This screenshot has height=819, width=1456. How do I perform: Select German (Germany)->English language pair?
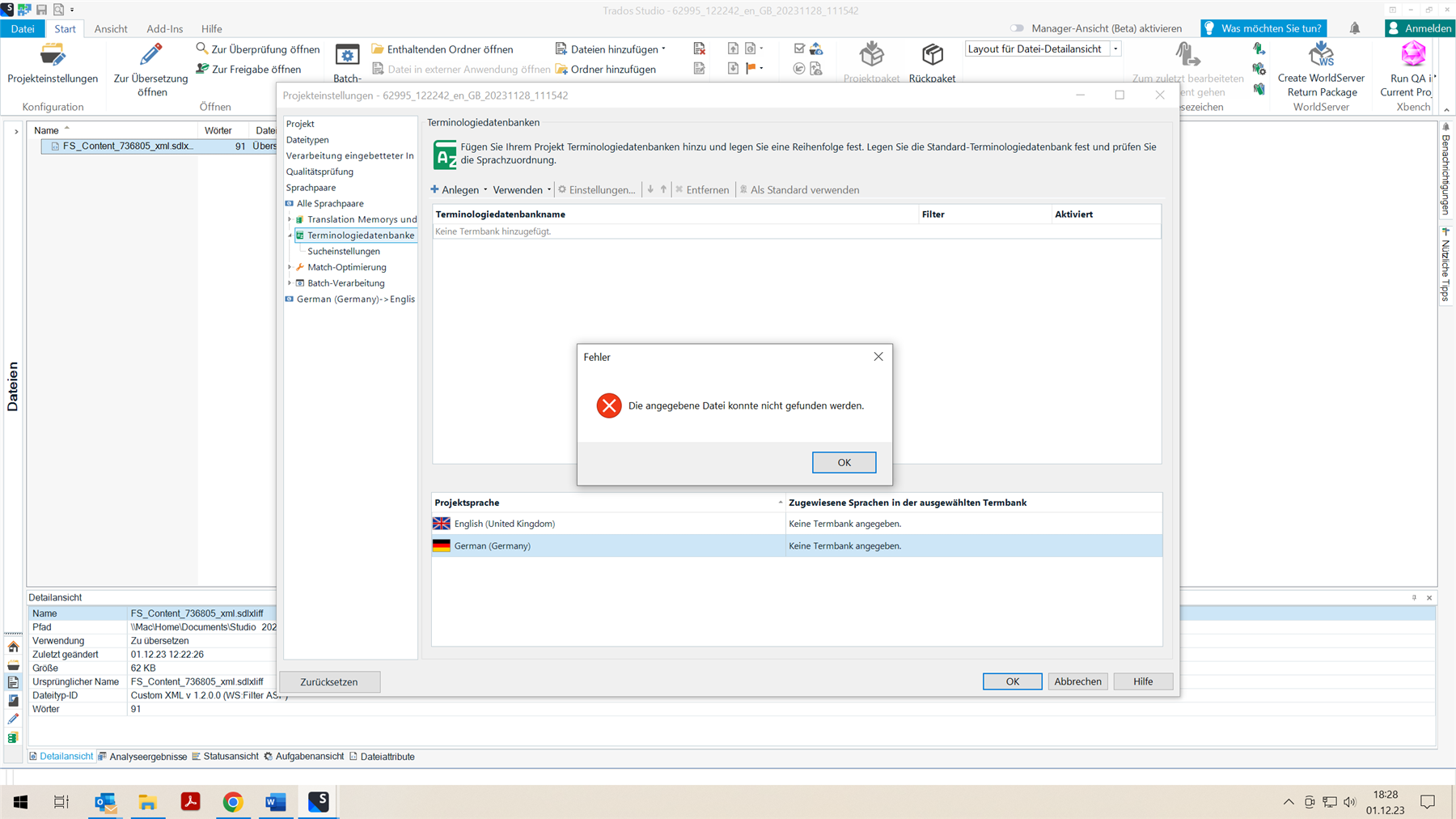pos(355,299)
